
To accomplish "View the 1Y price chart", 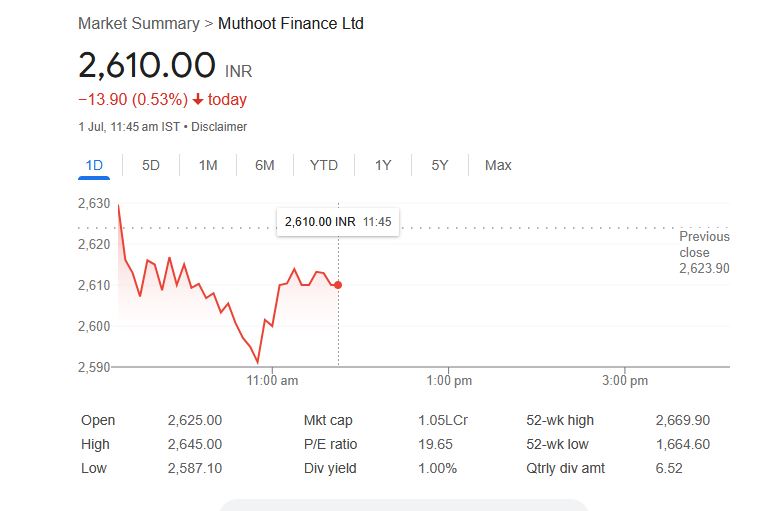I will [383, 165].
